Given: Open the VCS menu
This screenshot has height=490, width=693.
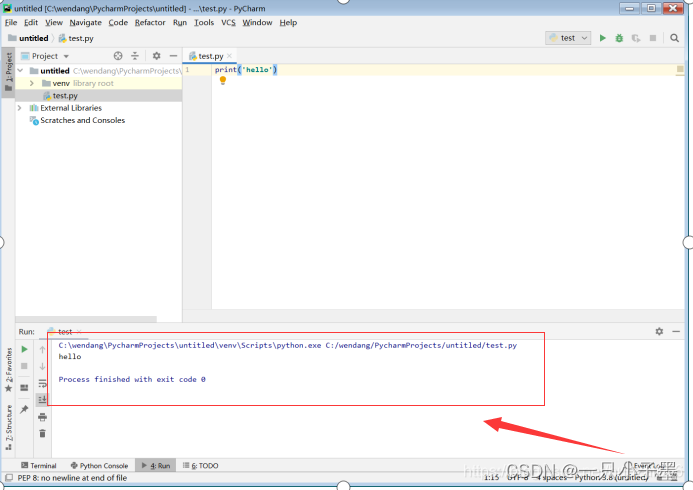Looking at the screenshot, I should [228, 23].
